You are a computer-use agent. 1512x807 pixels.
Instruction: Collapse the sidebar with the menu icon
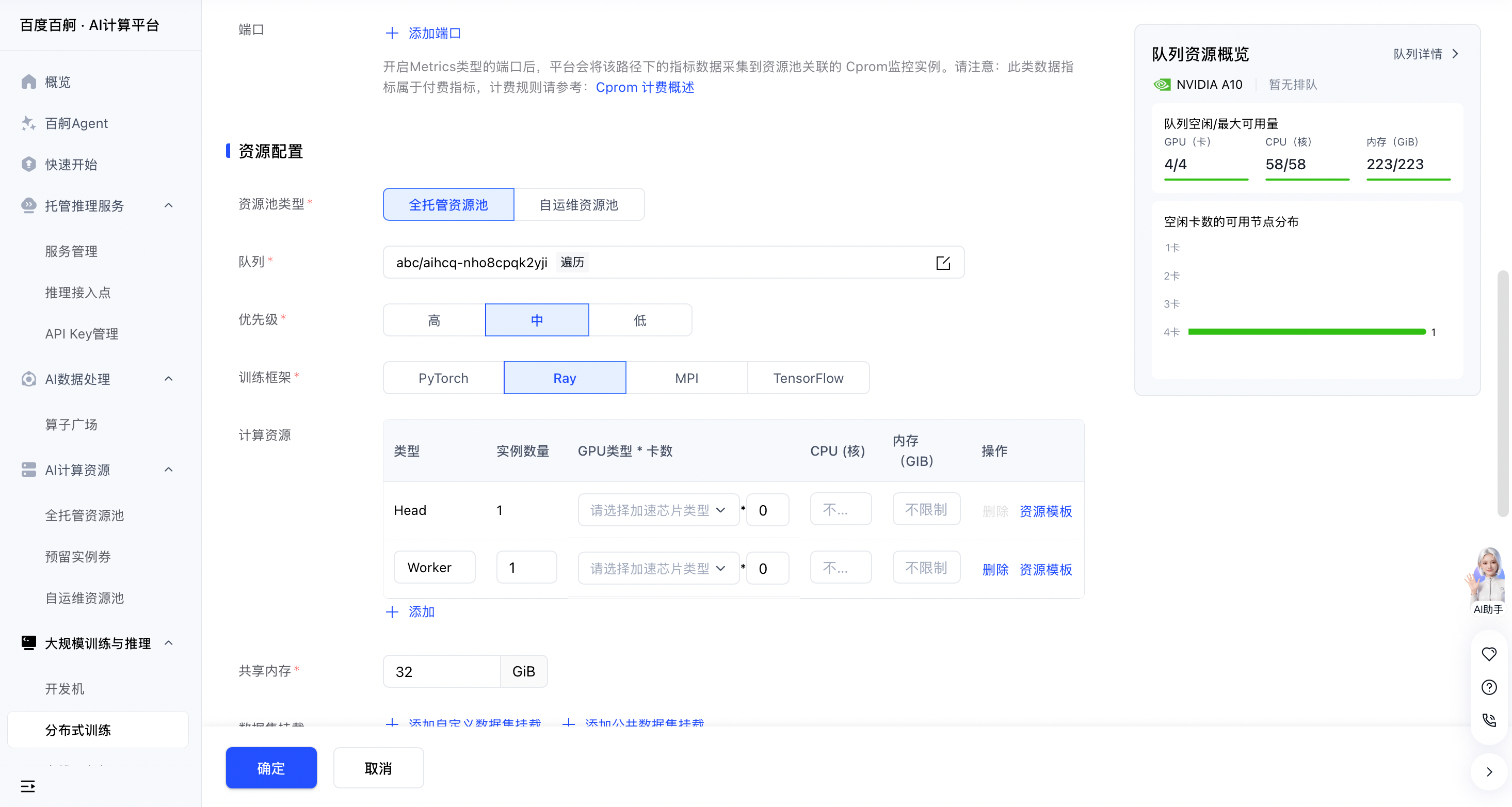27,786
